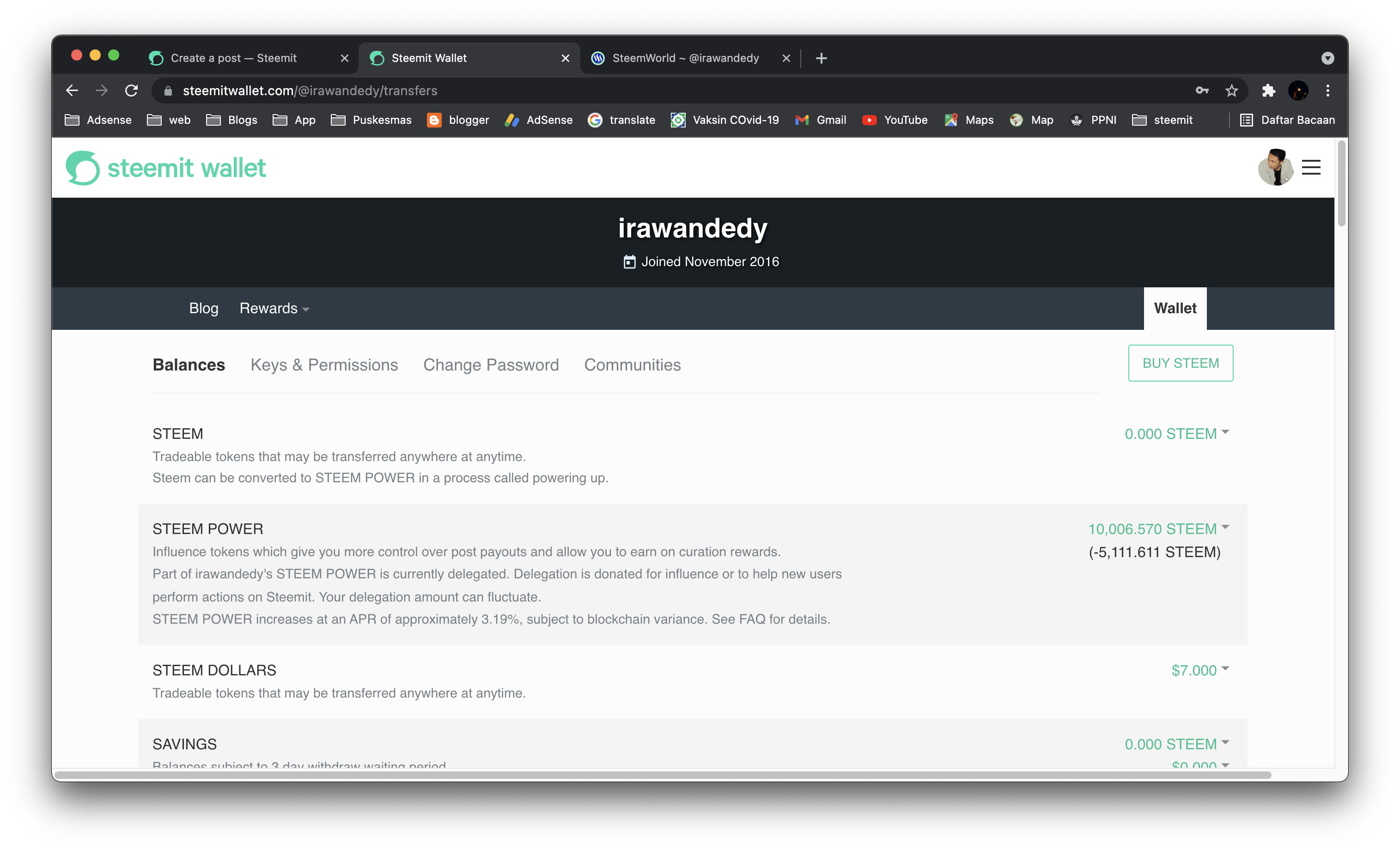Screen dimensions: 1400x850
Task: Open the Chrome extensions puzzle icon
Action: tap(1268, 91)
